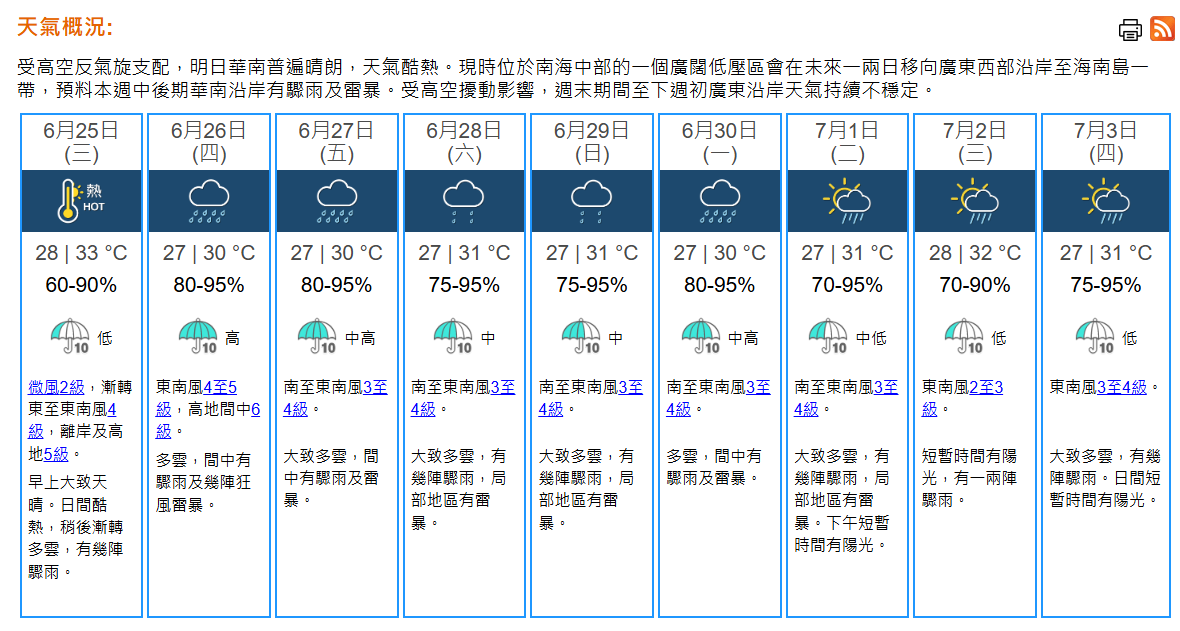Click the rain cloud icon for 6月30日
Image resolution: width=1180 pixels, height=631 pixels.
pyautogui.click(x=719, y=200)
